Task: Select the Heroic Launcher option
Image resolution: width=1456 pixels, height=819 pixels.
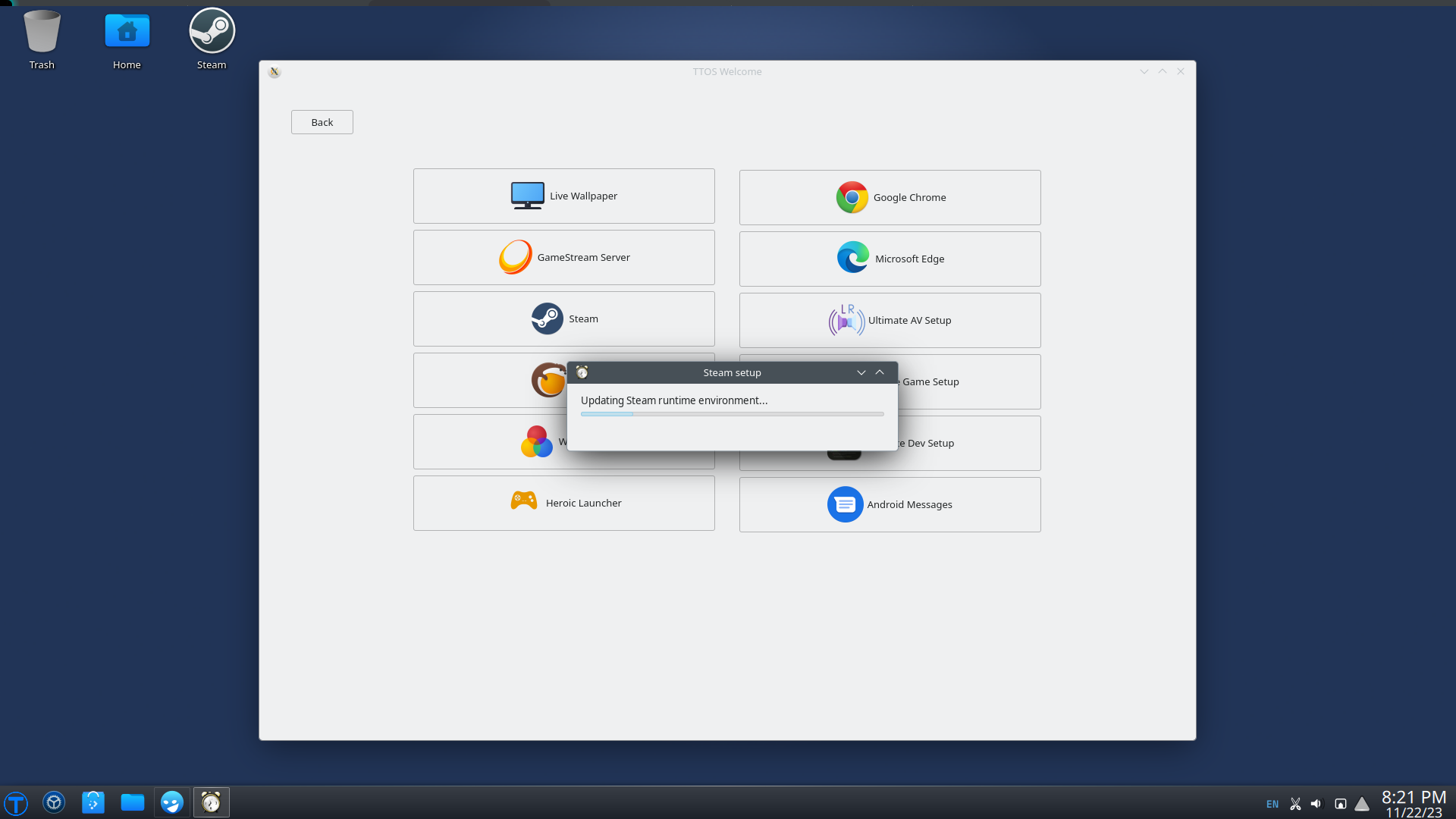Action: [564, 503]
